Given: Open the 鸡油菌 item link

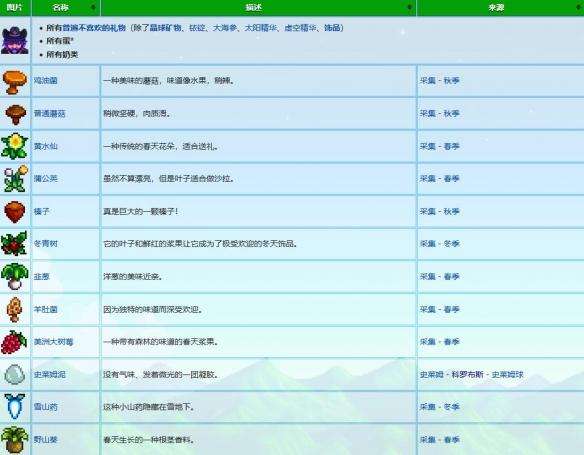Looking at the screenshot, I should click(45, 80).
